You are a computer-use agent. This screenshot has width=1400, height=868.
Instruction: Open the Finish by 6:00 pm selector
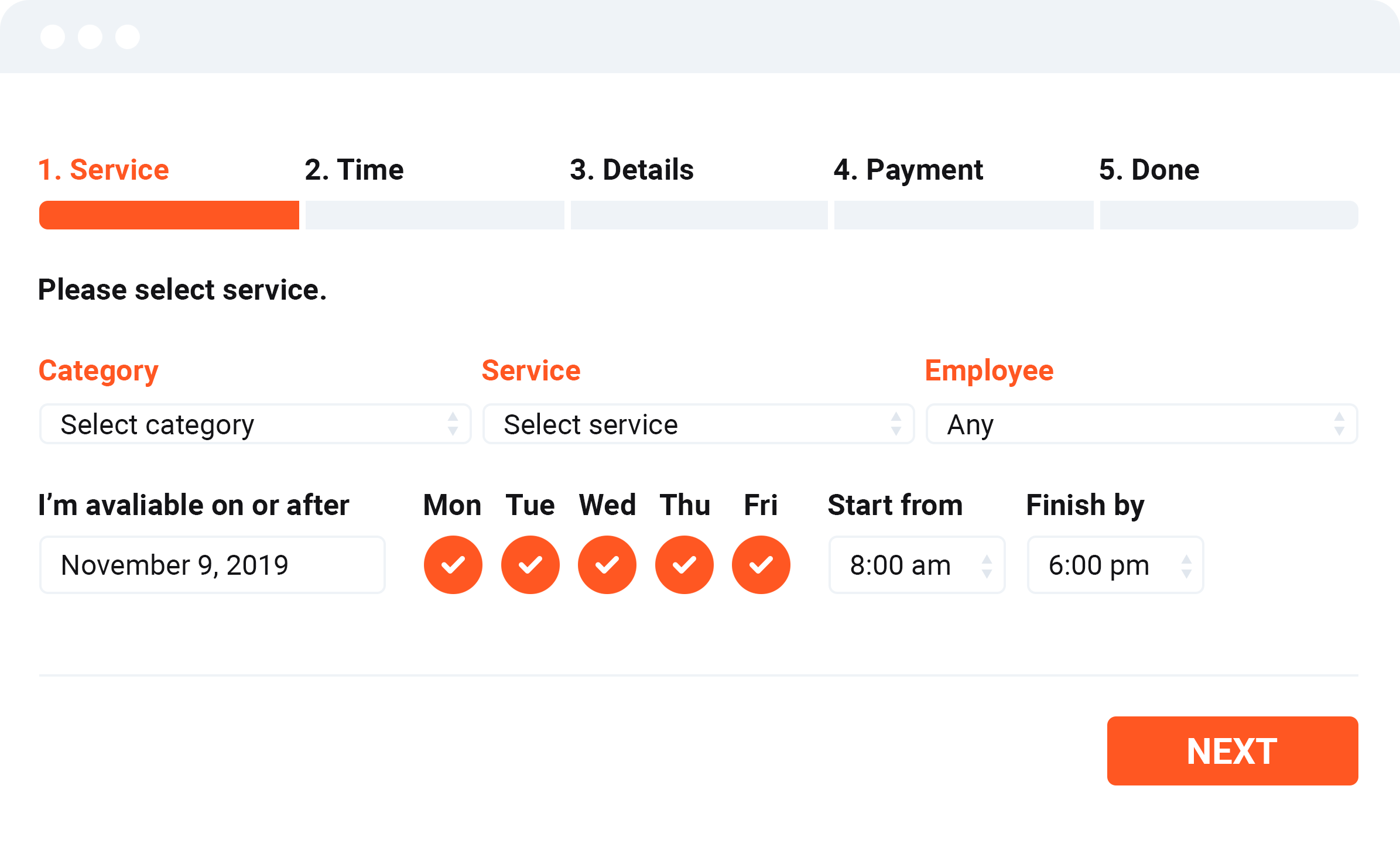(1115, 565)
